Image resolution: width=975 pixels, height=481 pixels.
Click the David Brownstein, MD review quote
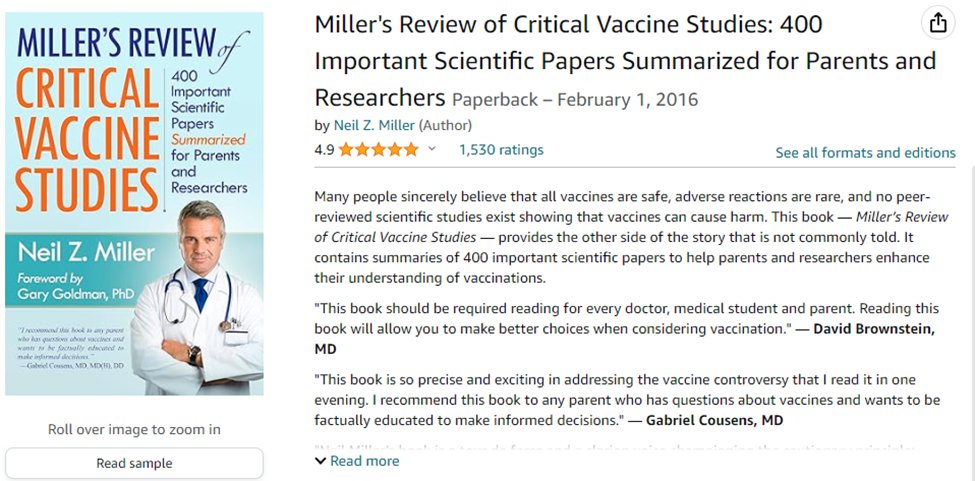pyautogui.click(x=627, y=329)
